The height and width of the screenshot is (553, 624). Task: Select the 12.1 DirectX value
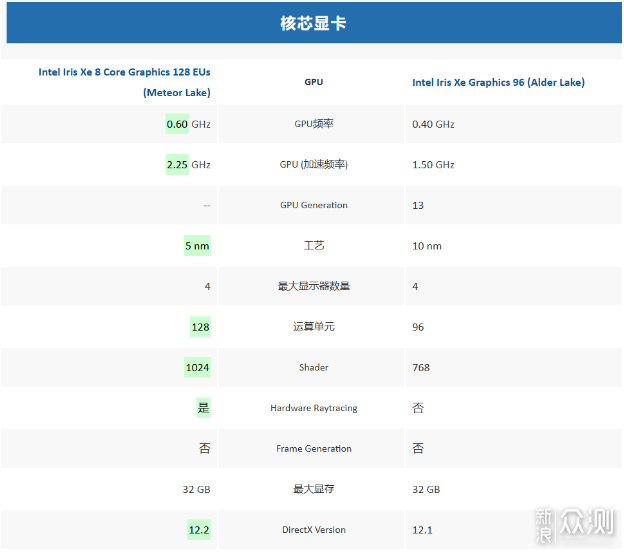(422, 530)
